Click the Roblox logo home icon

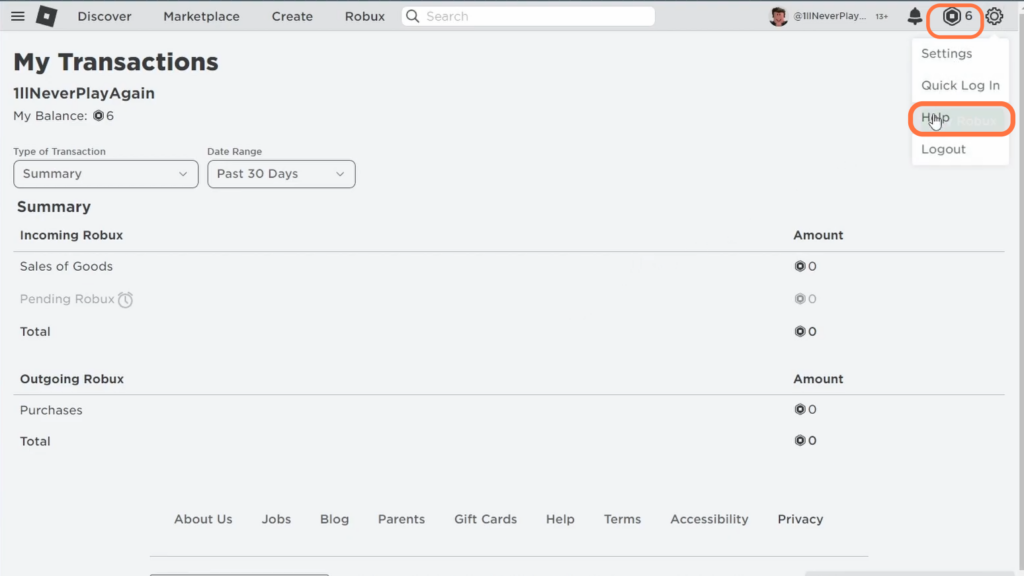tap(46, 16)
